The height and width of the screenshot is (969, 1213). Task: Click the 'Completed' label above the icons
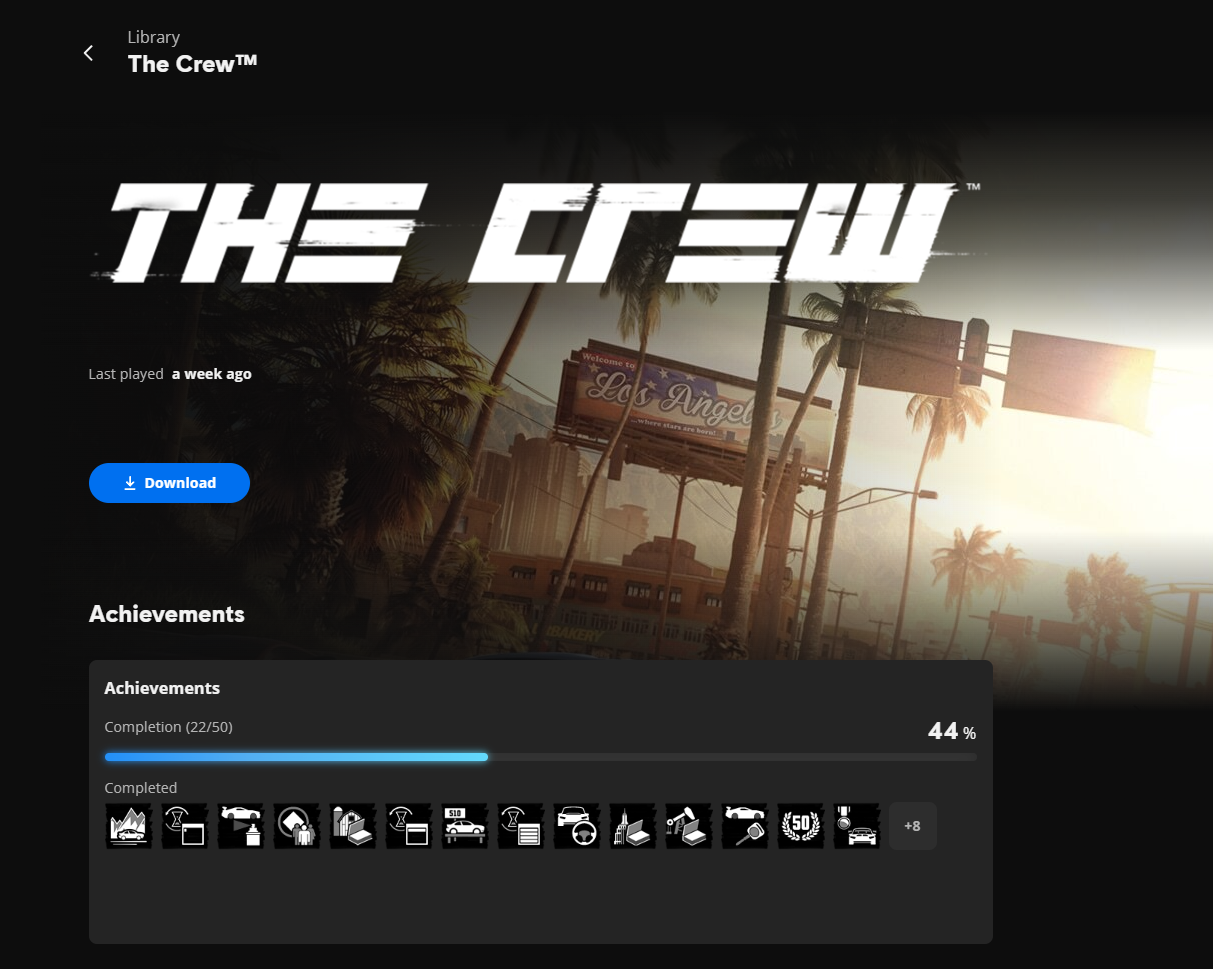[x=141, y=788]
